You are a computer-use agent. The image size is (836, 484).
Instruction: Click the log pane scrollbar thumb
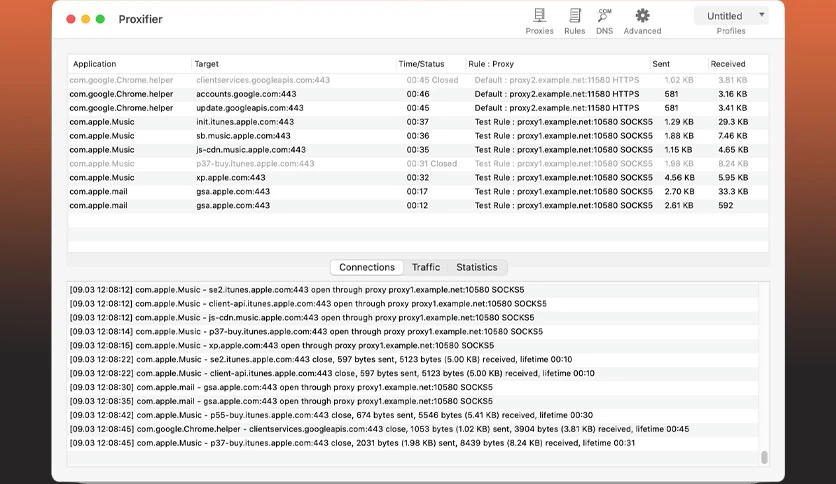click(764, 457)
